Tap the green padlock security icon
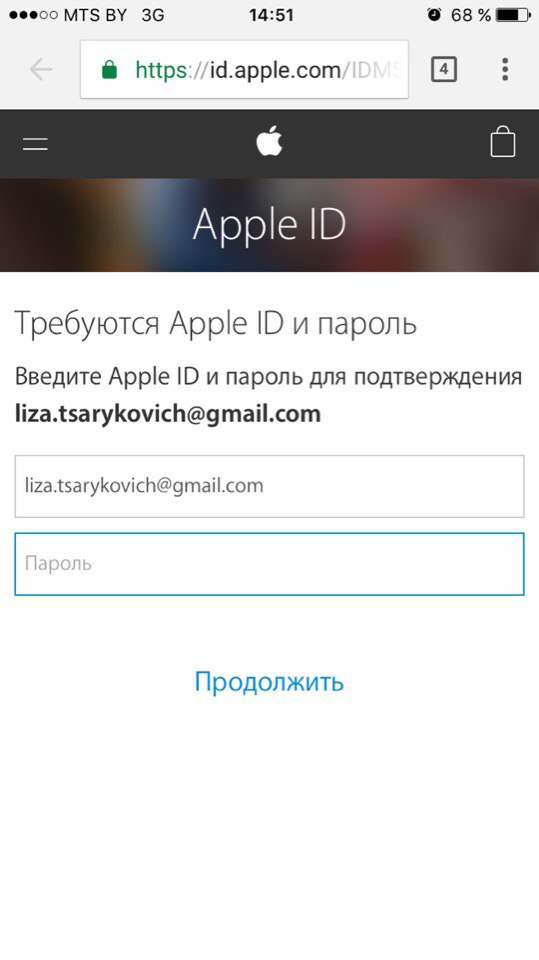This screenshot has width=539, height=960. click(109, 70)
